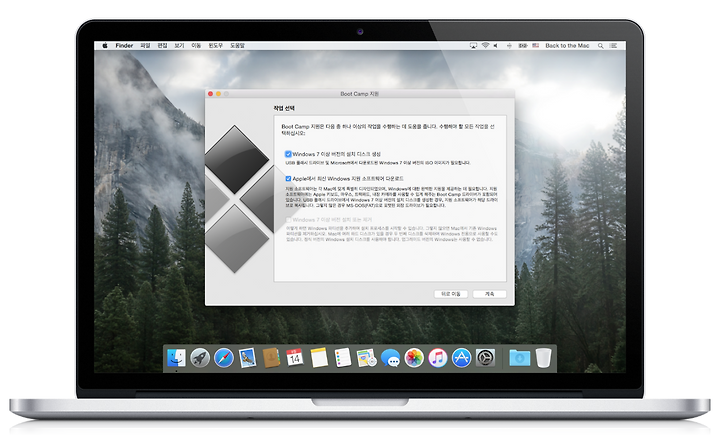Open the U.S. flag input source menu
Screen dimensions: 720x442
coord(535,45)
